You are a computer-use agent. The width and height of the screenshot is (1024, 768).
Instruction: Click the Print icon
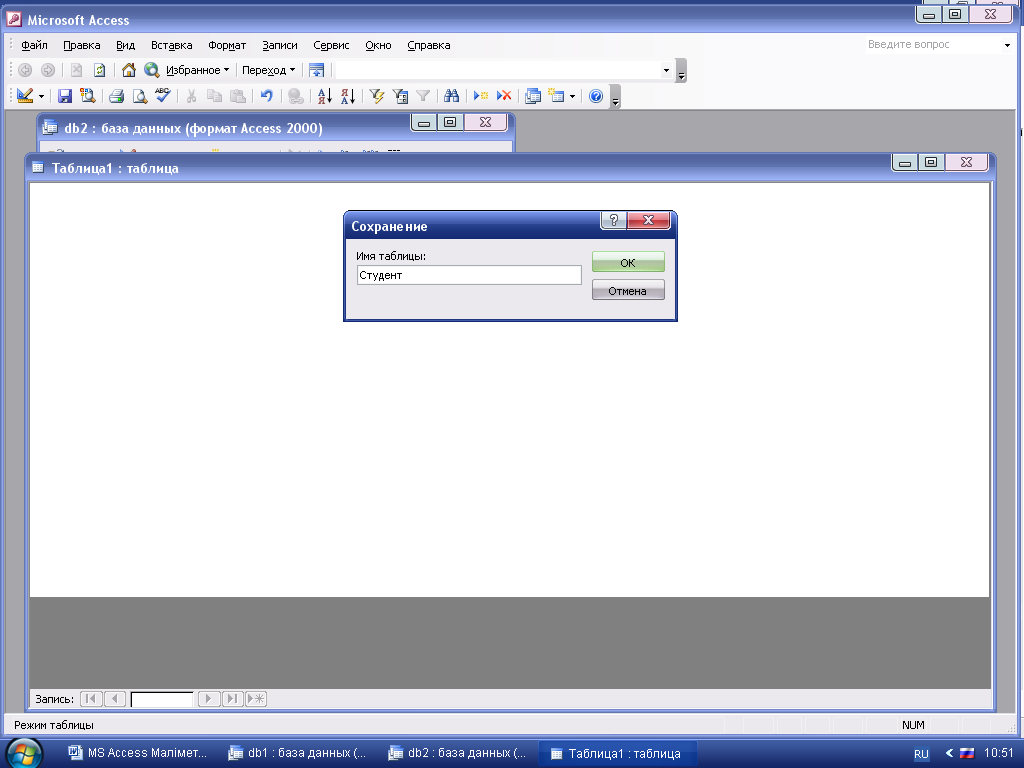(116, 96)
